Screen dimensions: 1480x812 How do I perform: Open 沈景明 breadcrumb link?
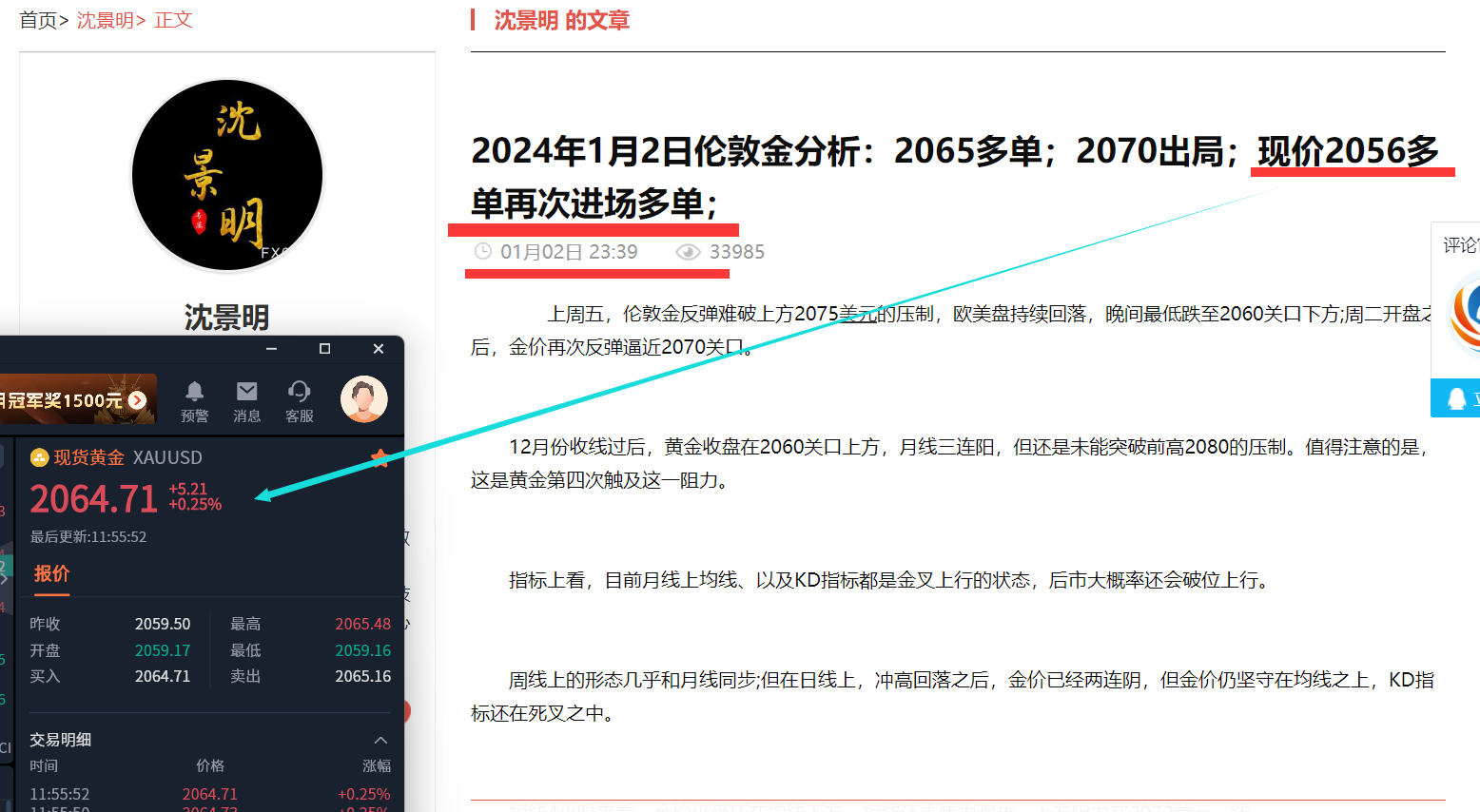pos(105,20)
